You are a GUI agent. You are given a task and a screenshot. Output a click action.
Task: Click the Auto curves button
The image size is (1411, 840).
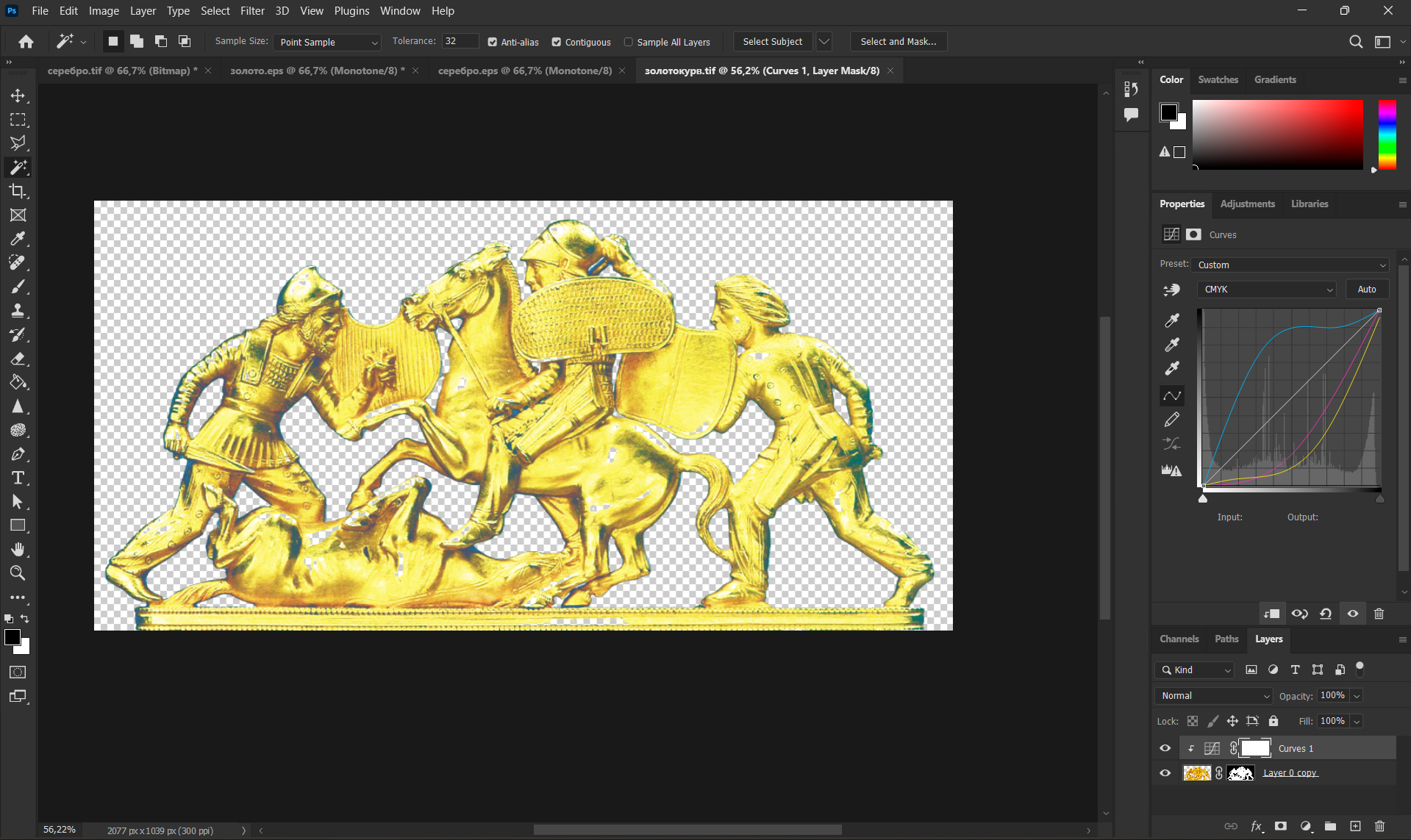click(1367, 290)
